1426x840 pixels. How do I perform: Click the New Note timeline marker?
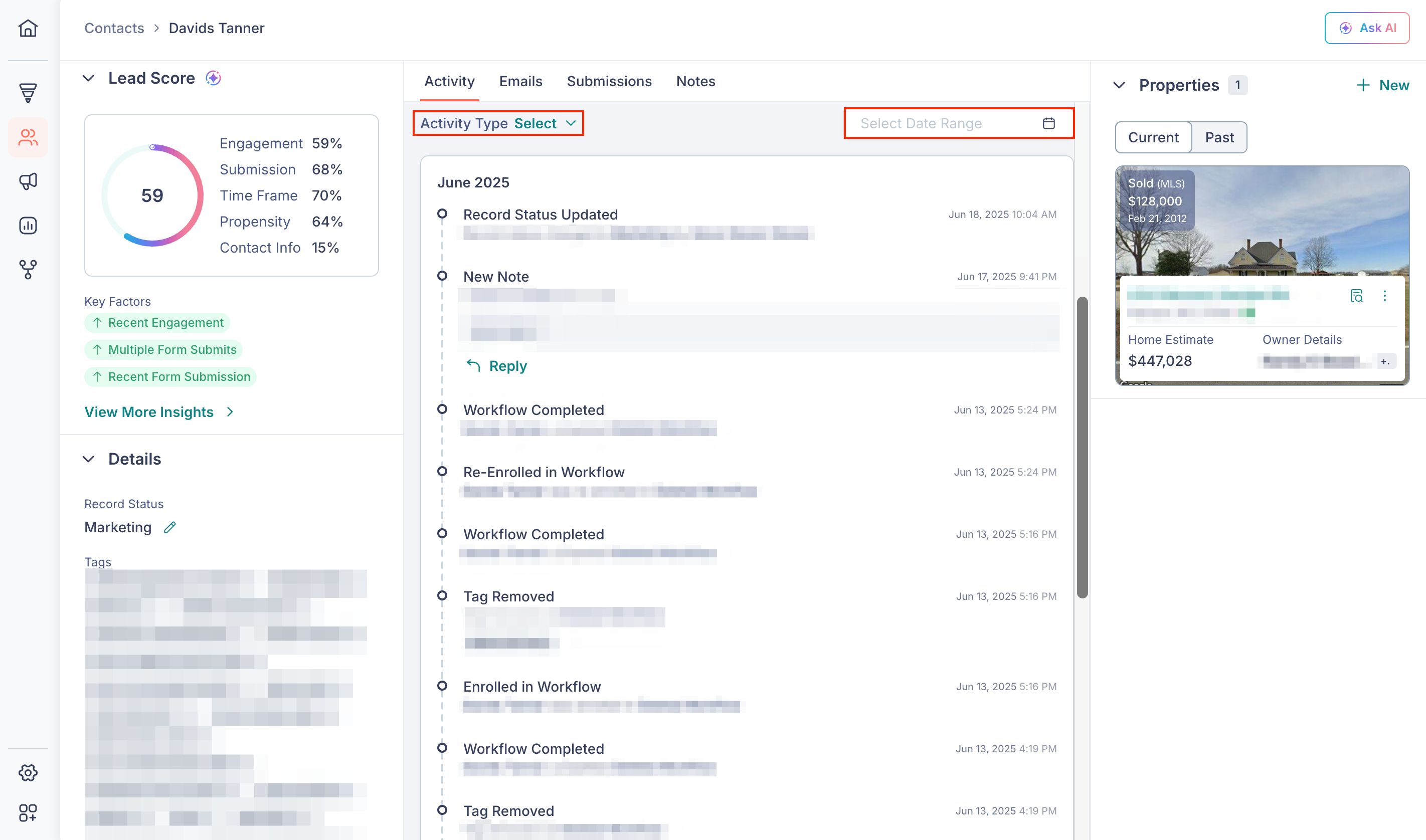[x=442, y=276]
